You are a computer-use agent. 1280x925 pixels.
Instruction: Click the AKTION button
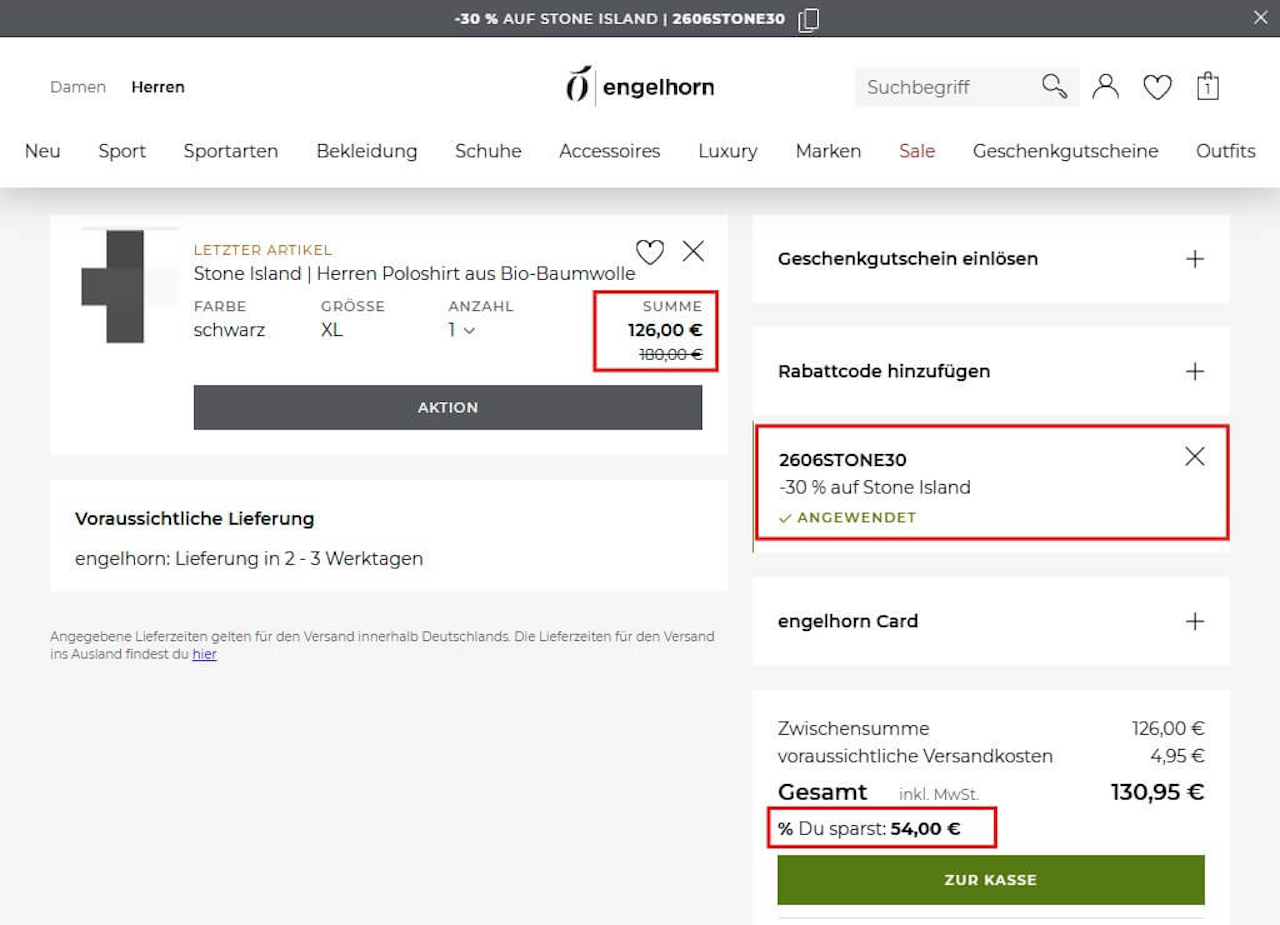point(448,407)
